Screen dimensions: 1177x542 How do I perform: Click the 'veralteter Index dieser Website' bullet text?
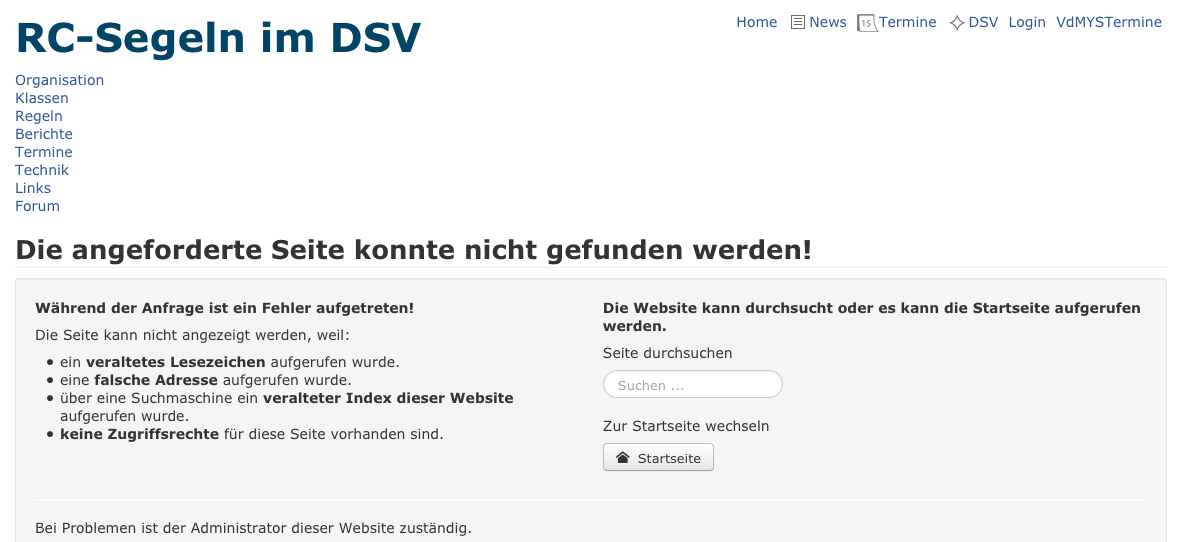tap(388, 399)
